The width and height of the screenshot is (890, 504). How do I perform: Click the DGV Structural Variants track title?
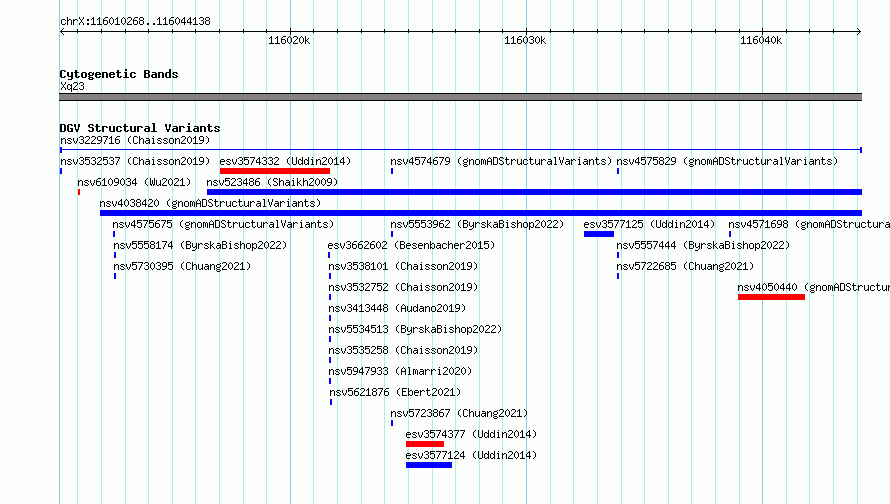140,128
